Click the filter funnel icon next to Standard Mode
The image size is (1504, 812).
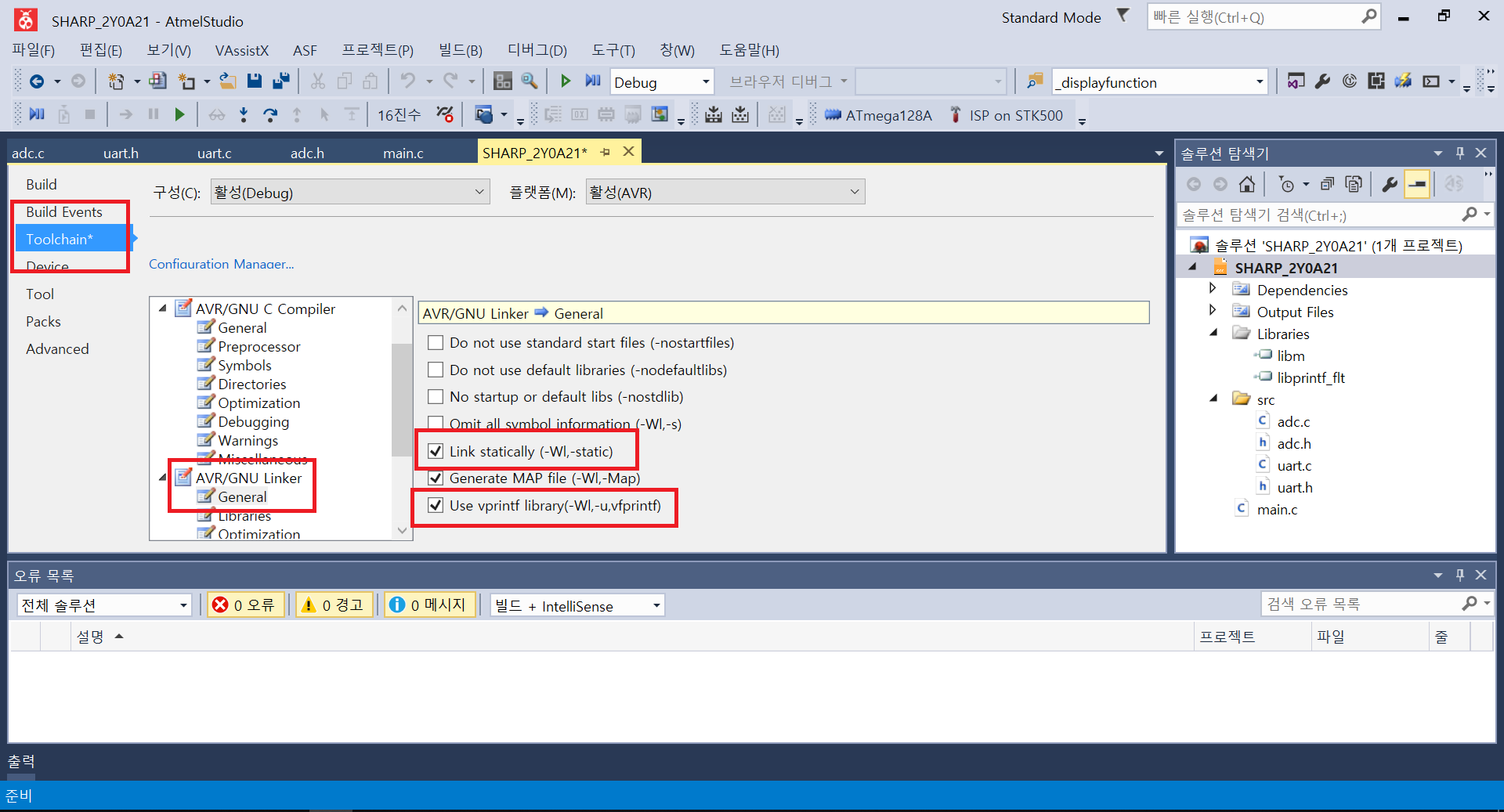point(1123,16)
